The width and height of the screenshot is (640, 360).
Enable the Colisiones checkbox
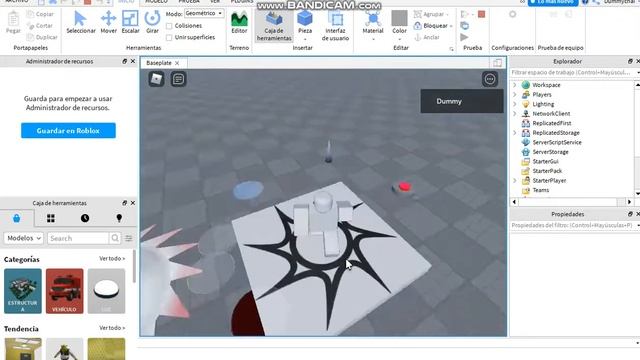pos(169,26)
